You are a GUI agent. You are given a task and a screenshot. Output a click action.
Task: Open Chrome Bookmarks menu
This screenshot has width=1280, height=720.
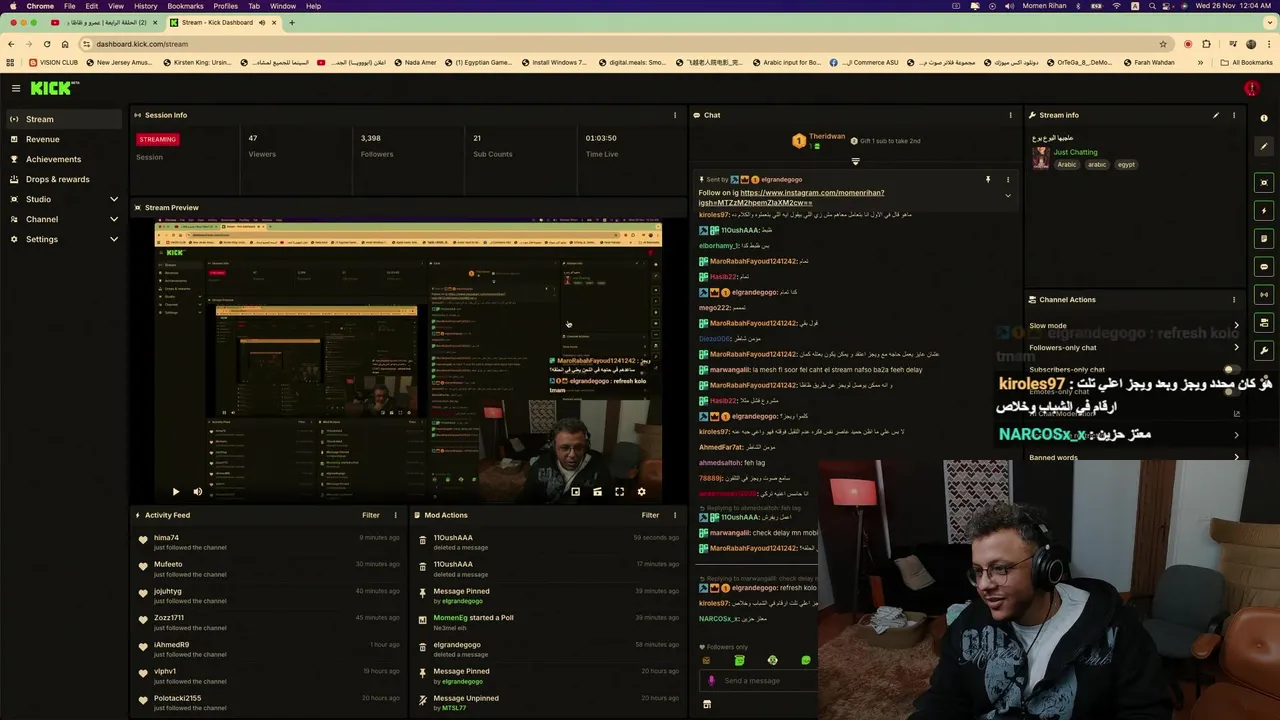(185, 6)
